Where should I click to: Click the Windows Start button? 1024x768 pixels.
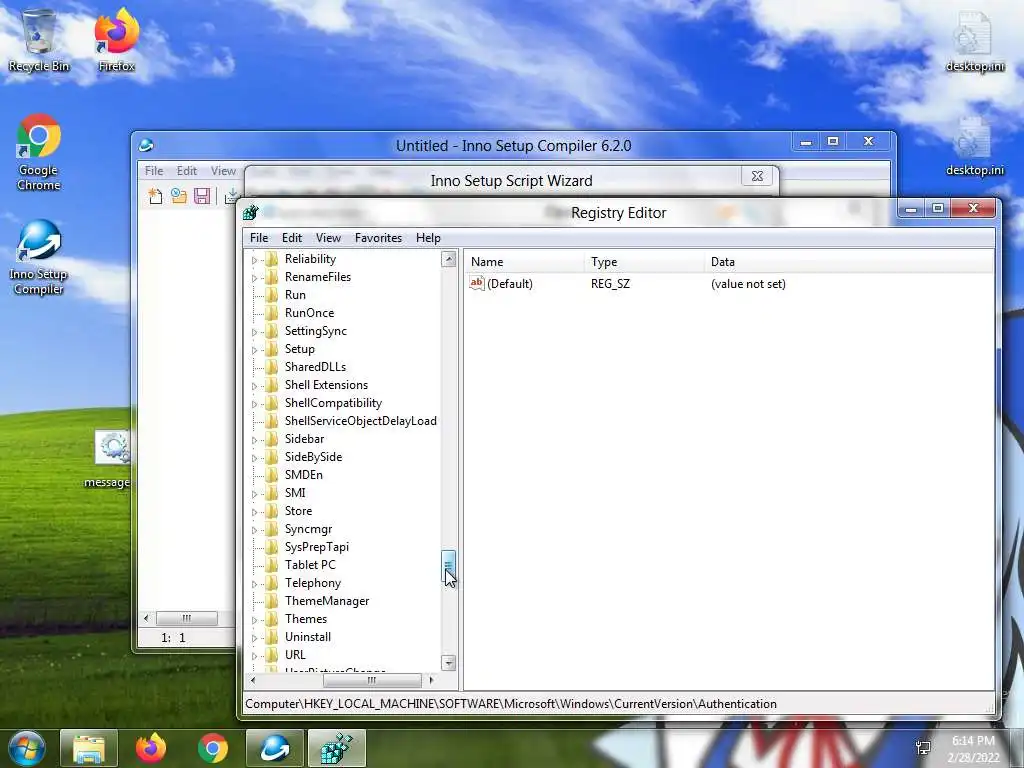tap(27, 748)
